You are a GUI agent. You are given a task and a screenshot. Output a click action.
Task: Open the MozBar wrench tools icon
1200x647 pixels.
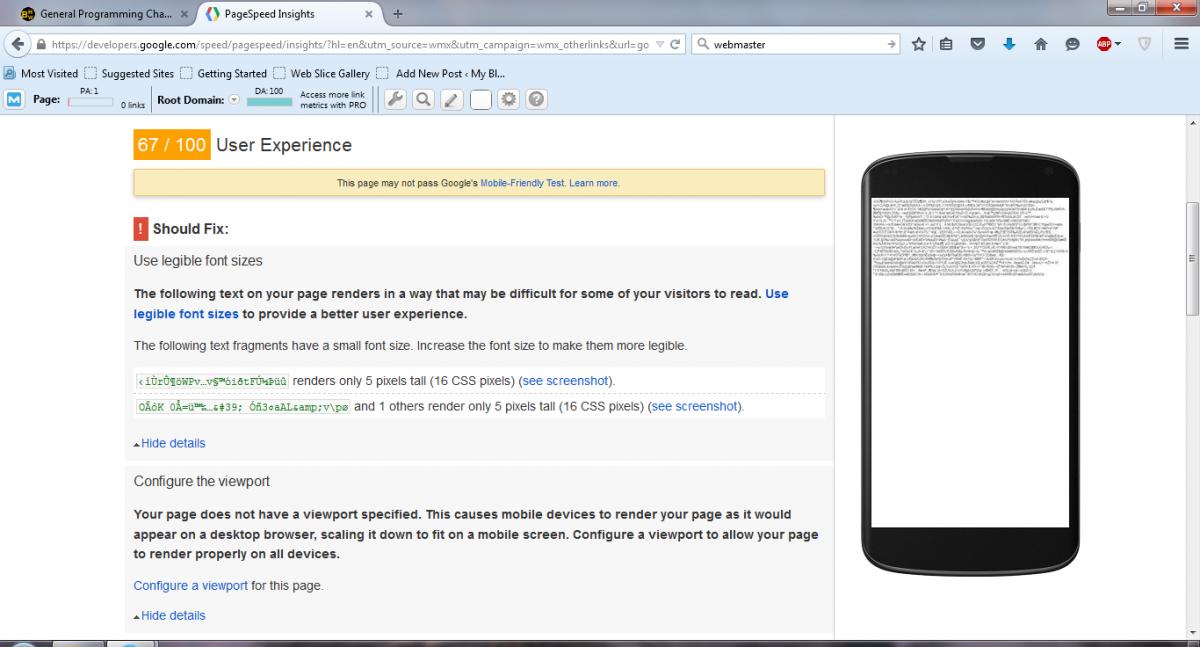[395, 99]
